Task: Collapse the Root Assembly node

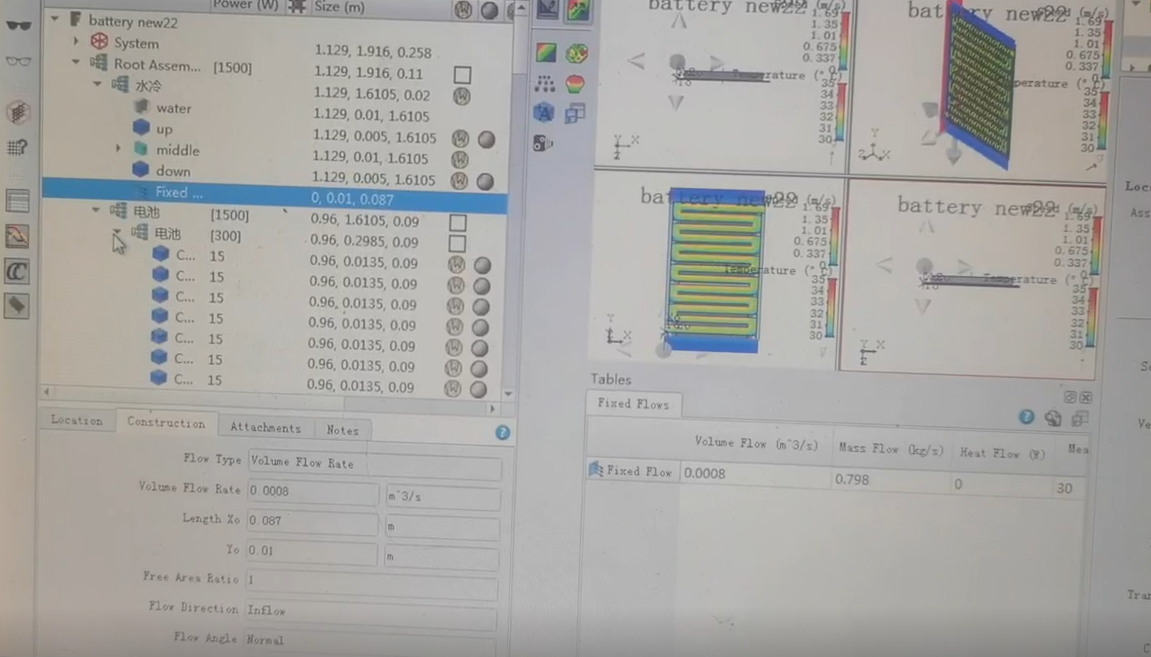Action: [76, 63]
